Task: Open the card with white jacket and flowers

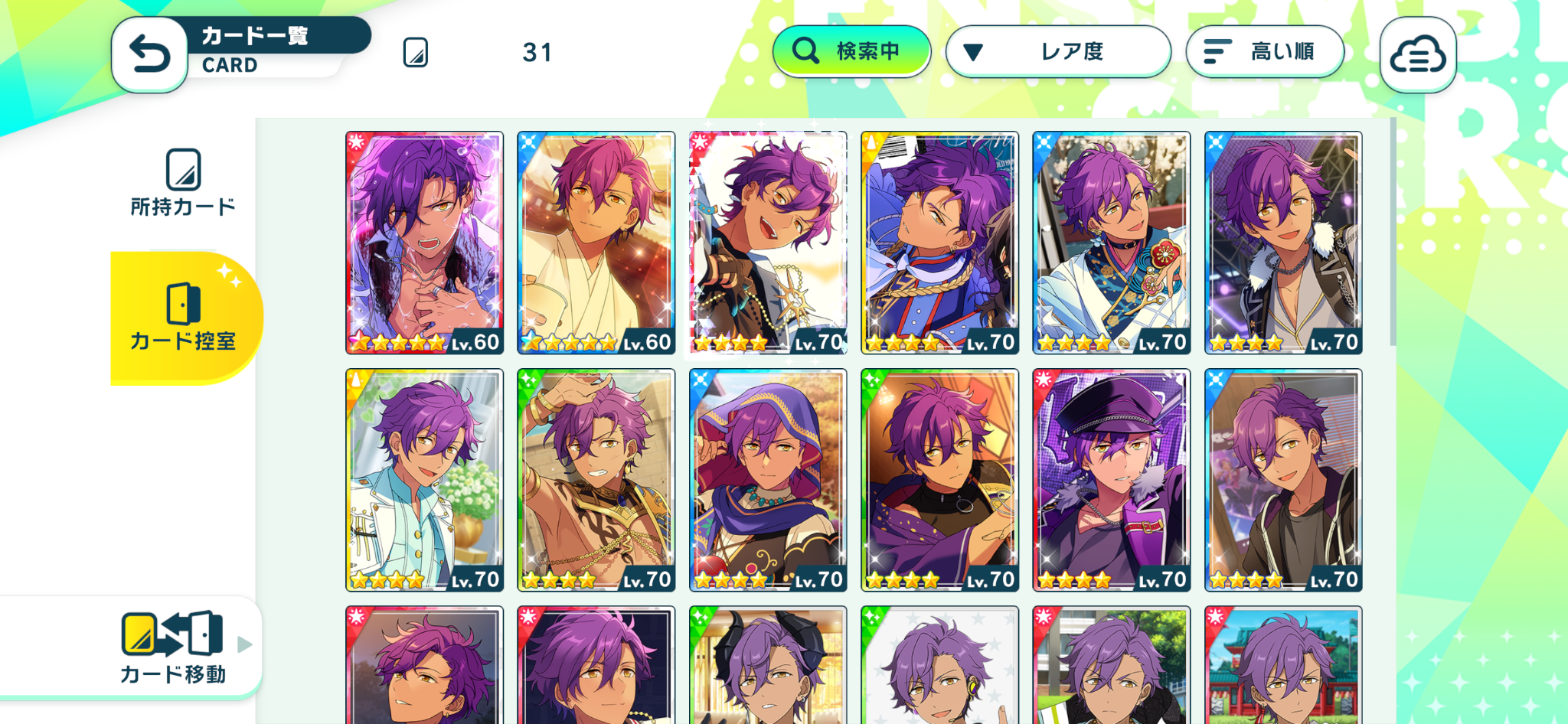Action: coord(425,480)
